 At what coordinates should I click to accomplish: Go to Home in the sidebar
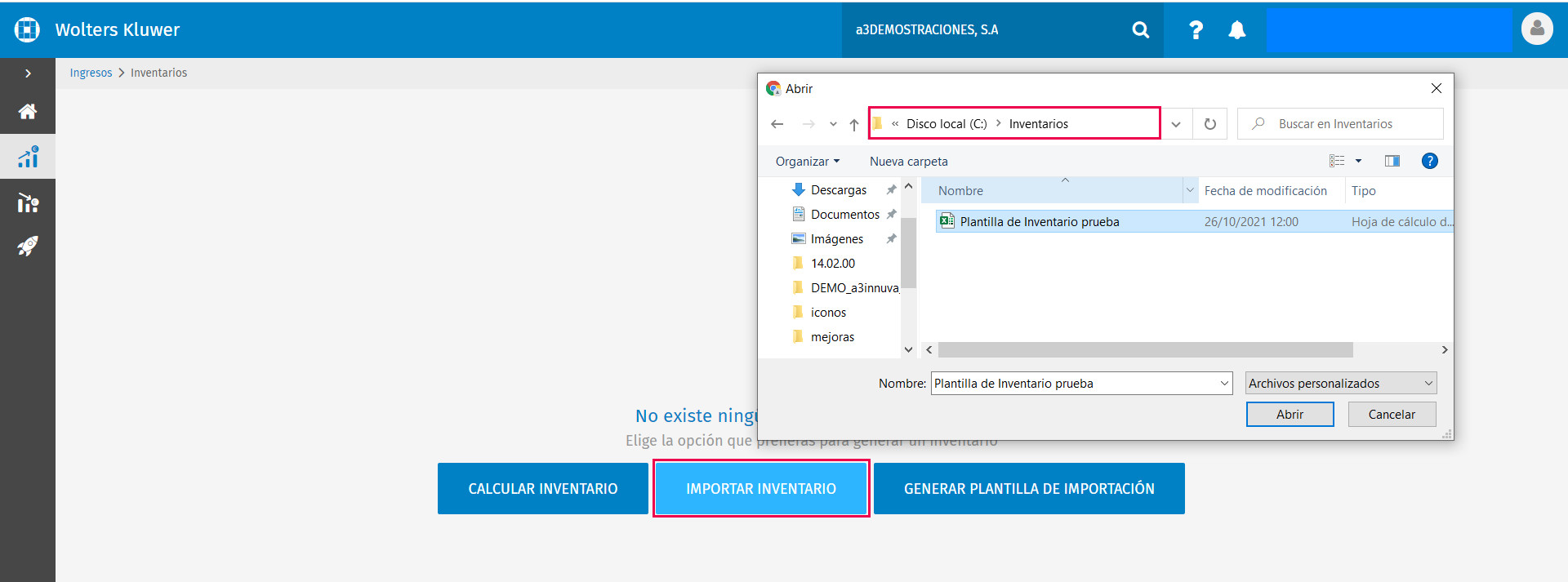point(28,111)
